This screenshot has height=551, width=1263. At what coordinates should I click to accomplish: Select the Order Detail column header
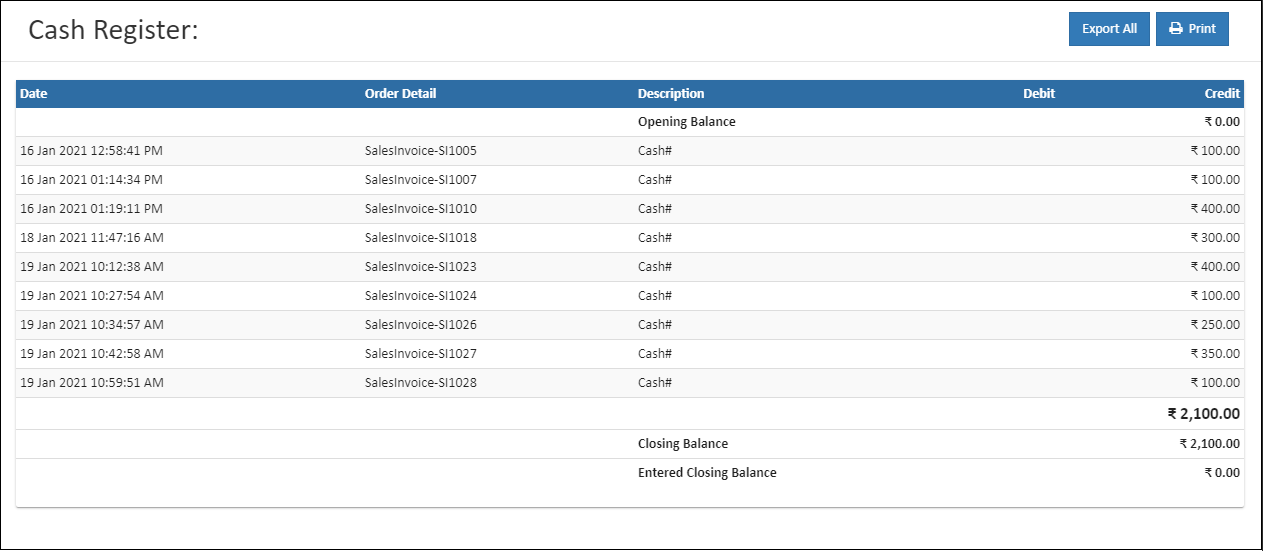[x=400, y=94]
